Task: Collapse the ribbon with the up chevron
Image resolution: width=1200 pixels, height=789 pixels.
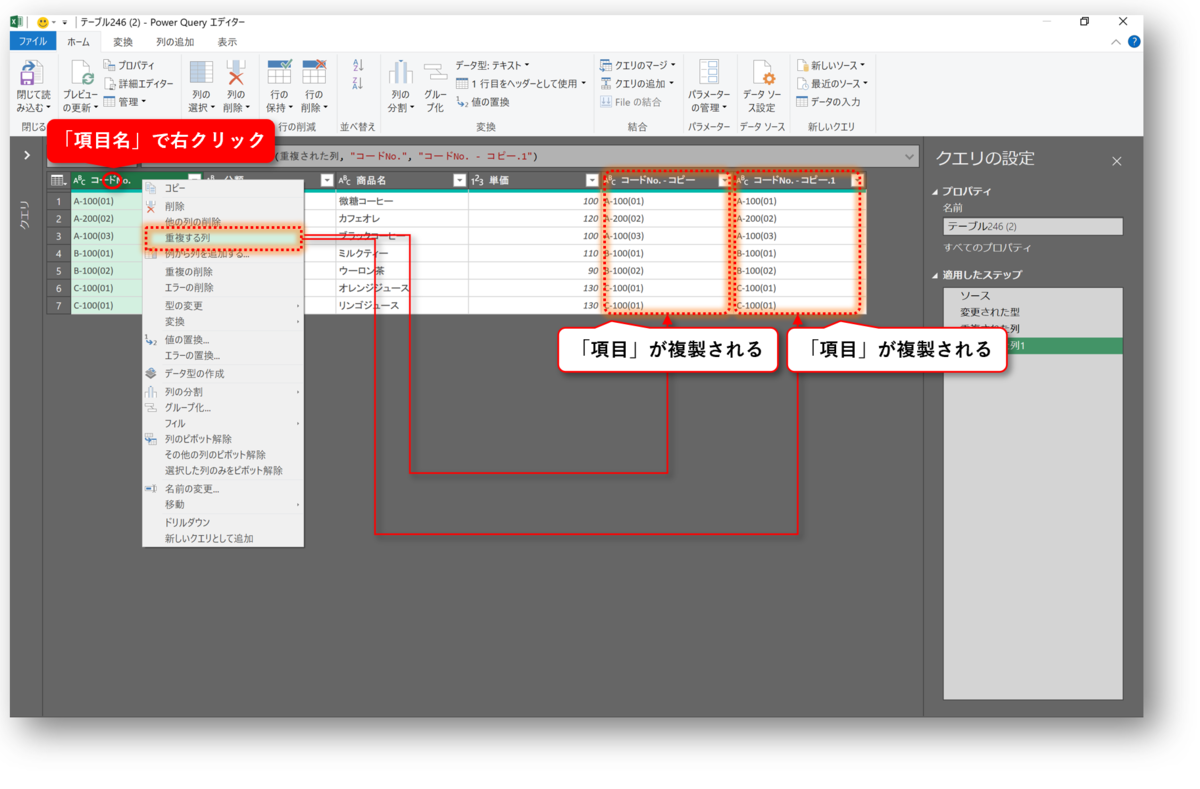Action: [1116, 42]
